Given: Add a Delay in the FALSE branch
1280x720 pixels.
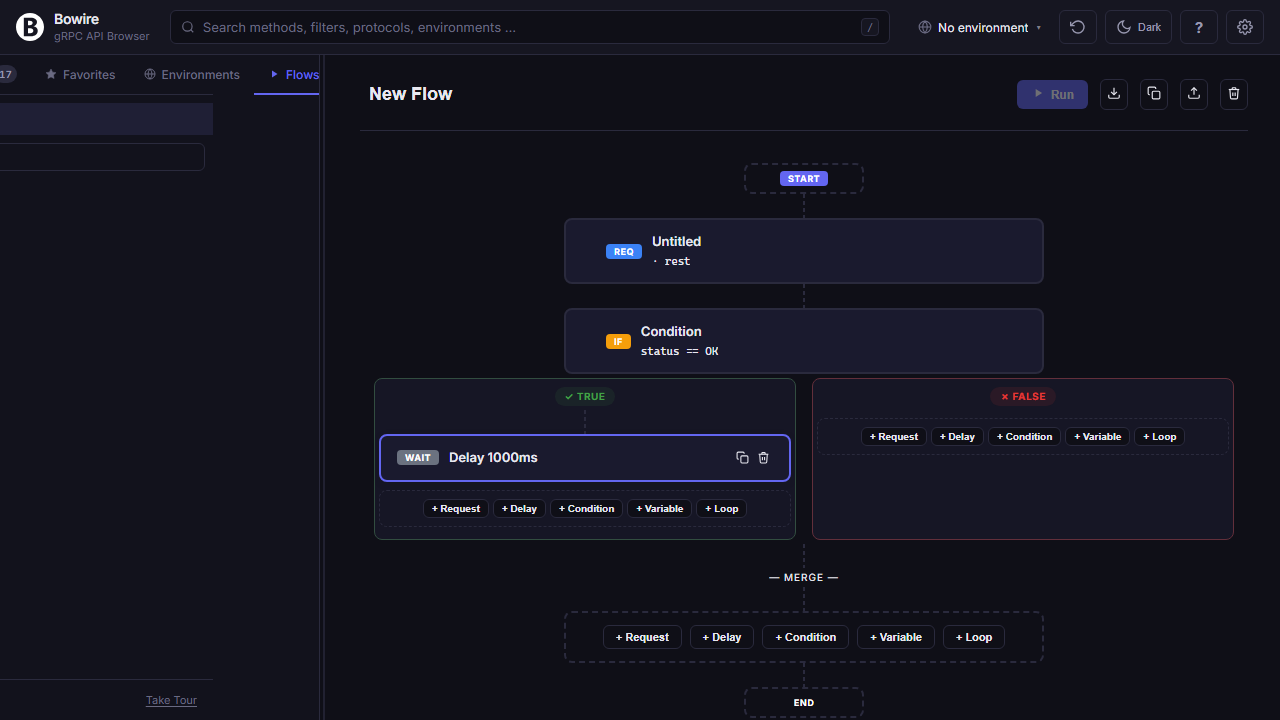Looking at the screenshot, I should [x=957, y=437].
